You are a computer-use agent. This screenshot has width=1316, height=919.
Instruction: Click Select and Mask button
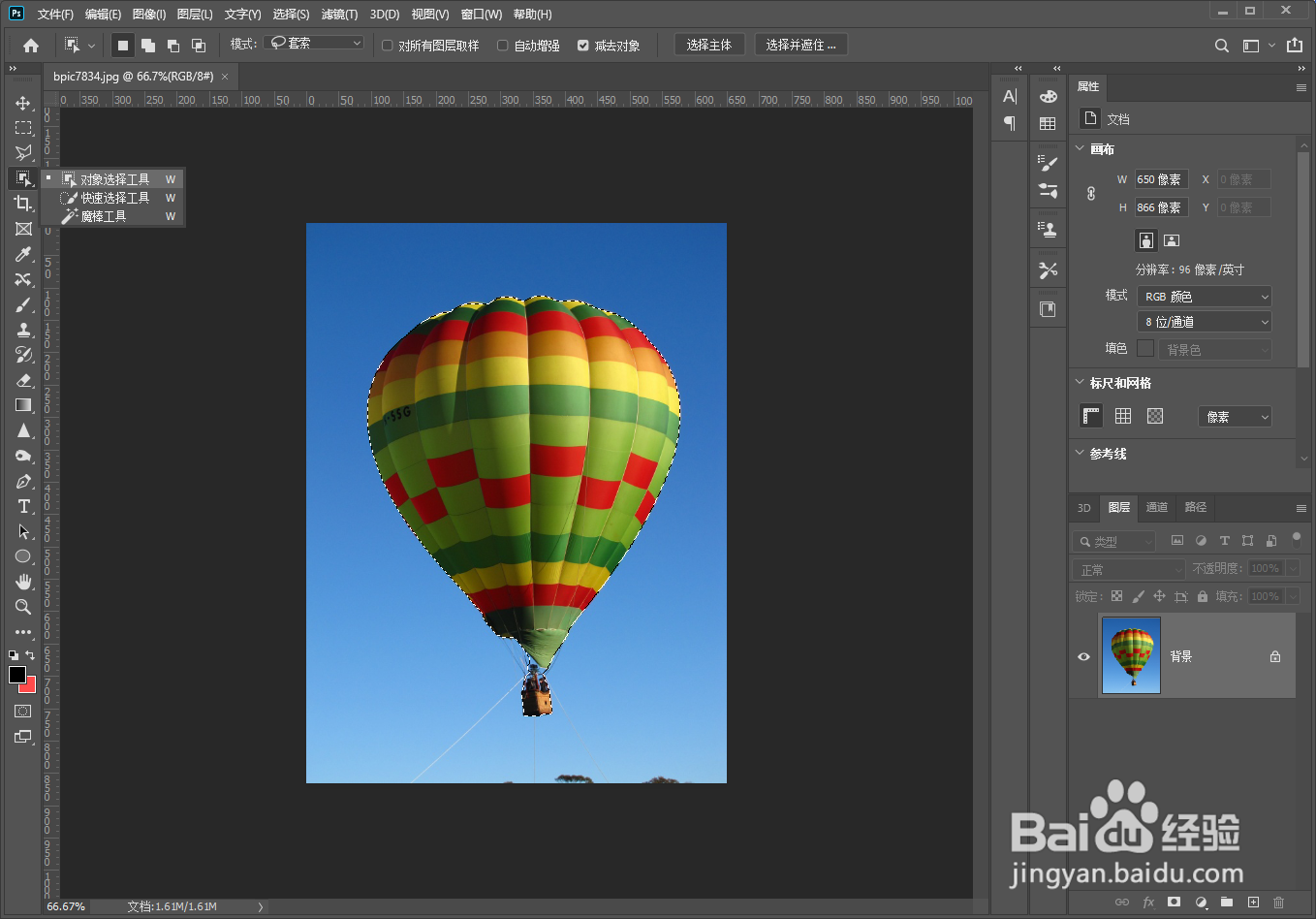(800, 45)
